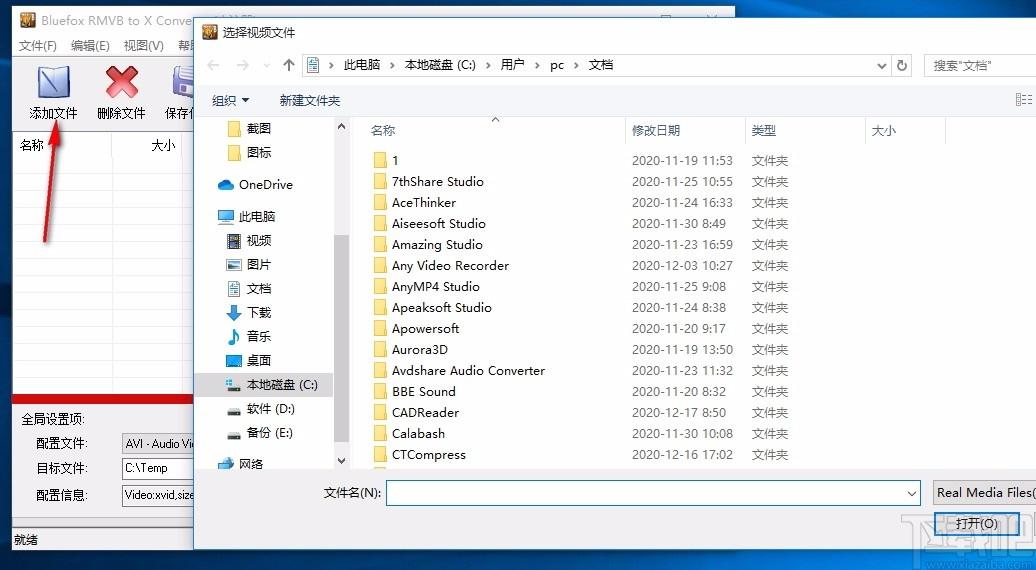1036x570 pixels.
Task: Refresh the folder view in address bar
Action: 901,65
